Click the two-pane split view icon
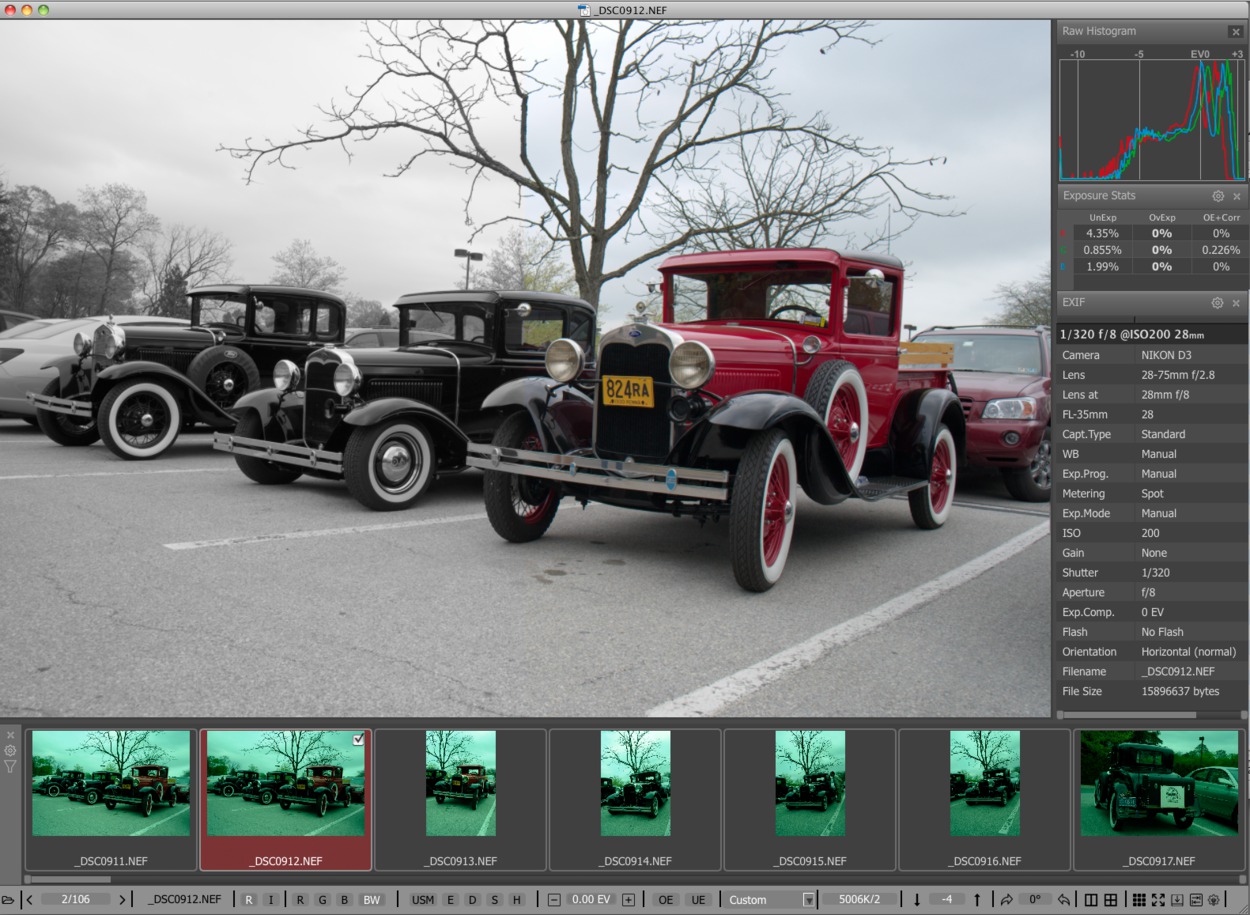 tap(1091, 900)
